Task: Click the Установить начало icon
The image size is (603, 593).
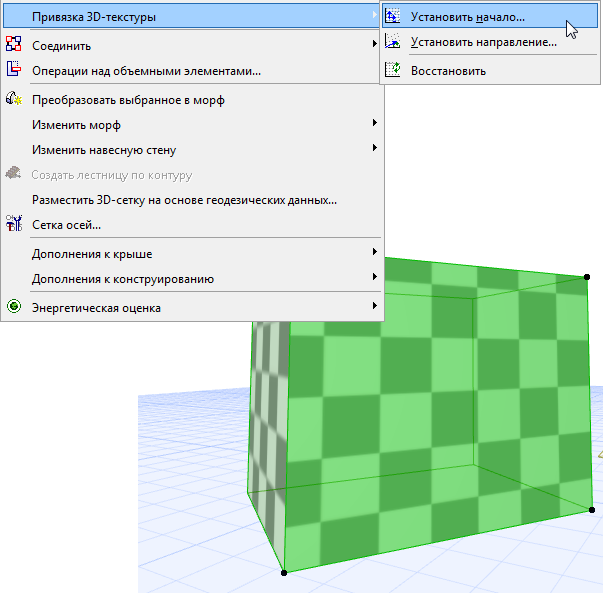Action: [393, 16]
